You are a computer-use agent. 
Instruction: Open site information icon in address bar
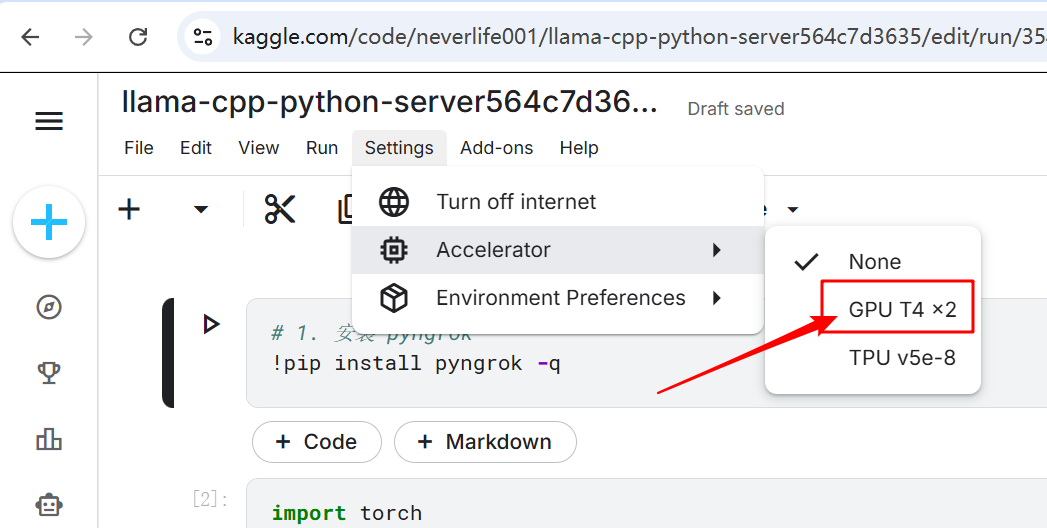[202, 37]
